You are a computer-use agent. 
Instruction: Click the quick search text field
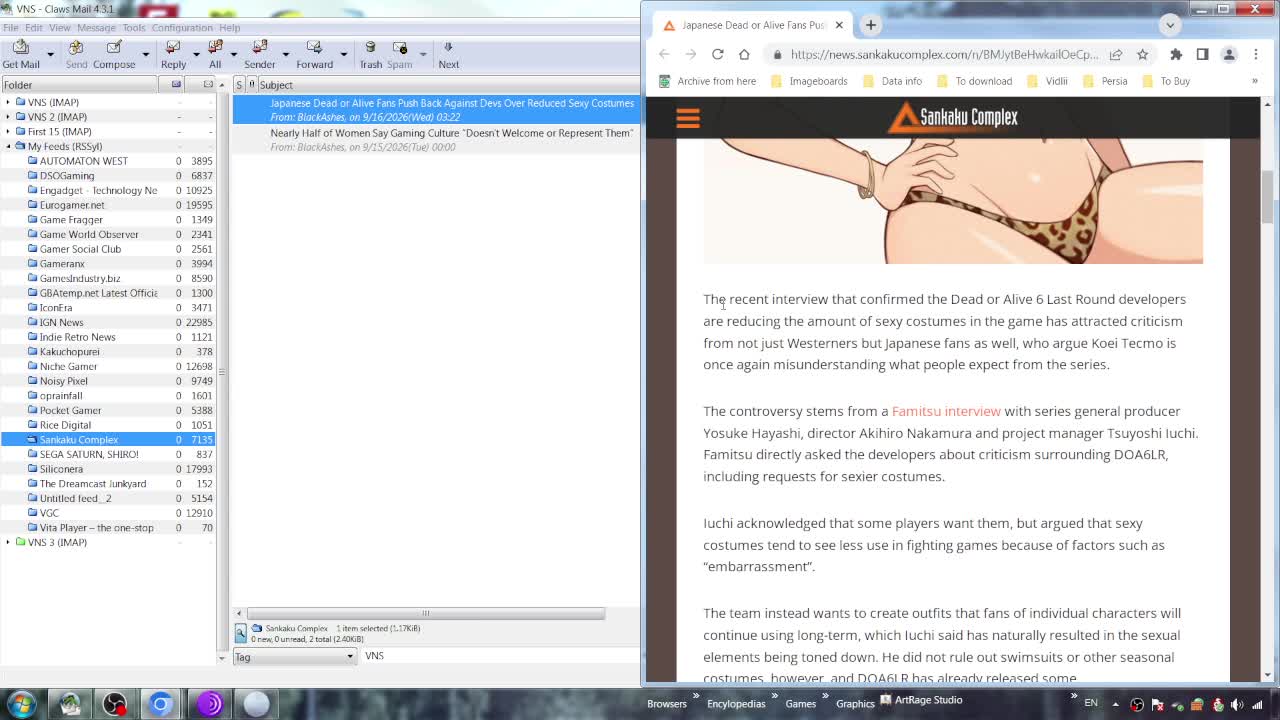[x=500, y=656]
